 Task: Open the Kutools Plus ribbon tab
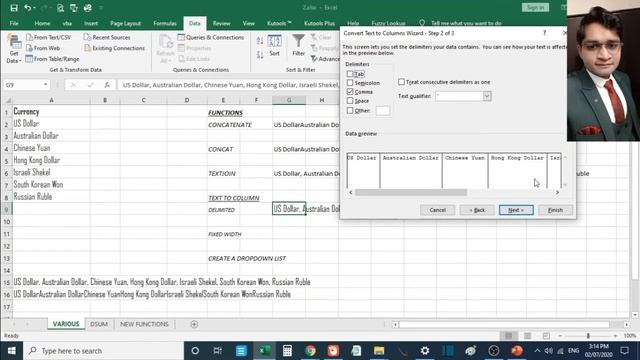319,23
